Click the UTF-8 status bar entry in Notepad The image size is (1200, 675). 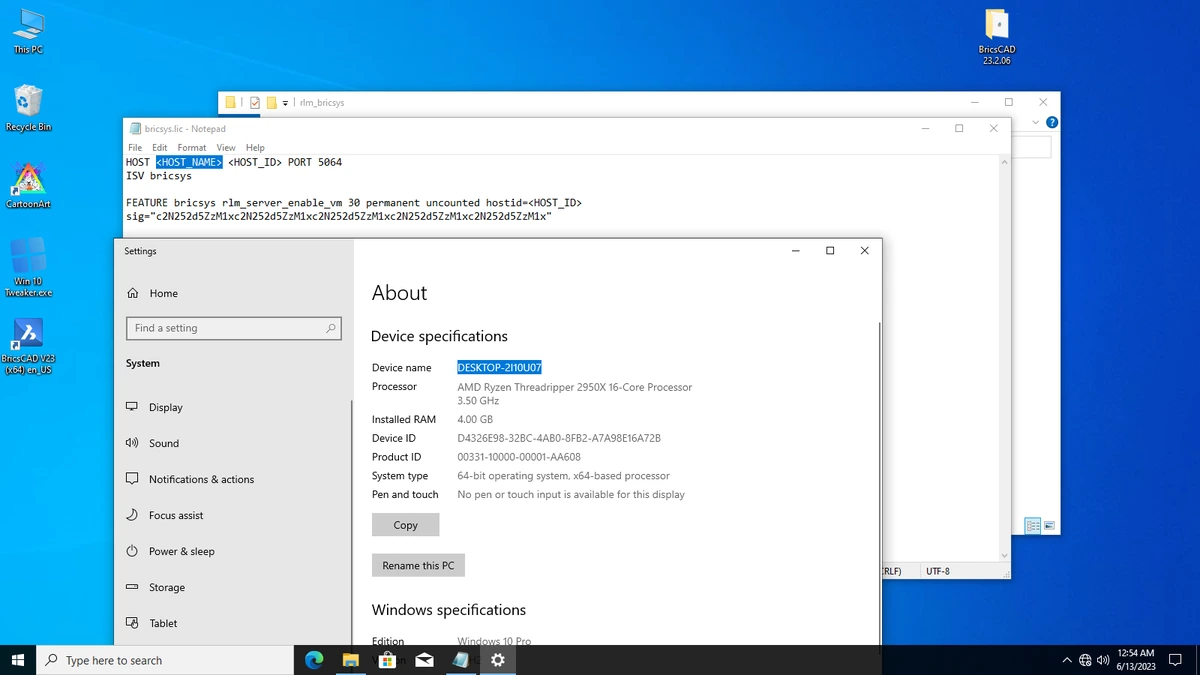pyautogui.click(x=938, y=571)
